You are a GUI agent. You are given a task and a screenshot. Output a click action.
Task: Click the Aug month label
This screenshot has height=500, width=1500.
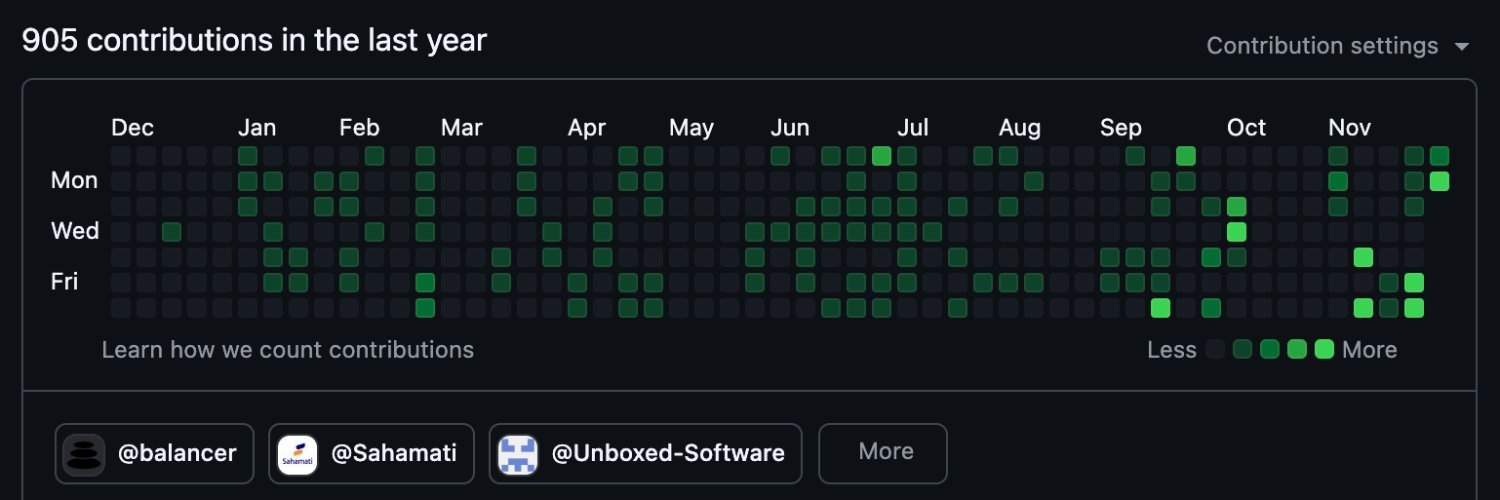pyautogui.click(x=1019, y=128)
